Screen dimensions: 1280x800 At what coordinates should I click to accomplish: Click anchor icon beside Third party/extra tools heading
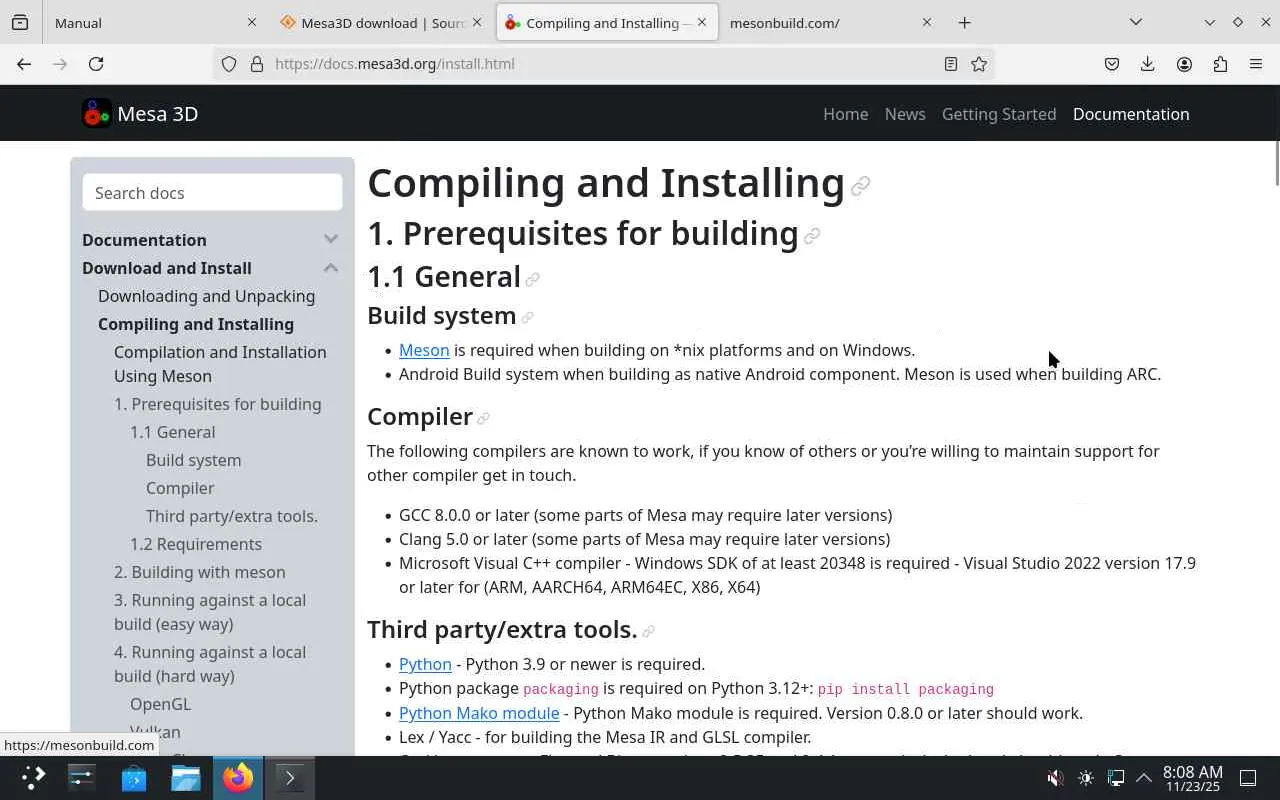pyautogui.click(x=648, y=632)
